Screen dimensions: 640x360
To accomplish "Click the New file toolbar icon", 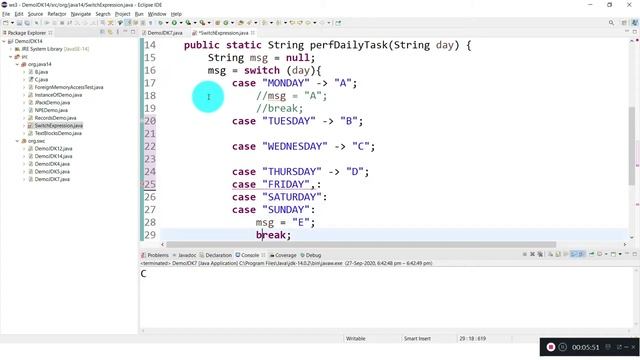I will (x=5, y=23).
